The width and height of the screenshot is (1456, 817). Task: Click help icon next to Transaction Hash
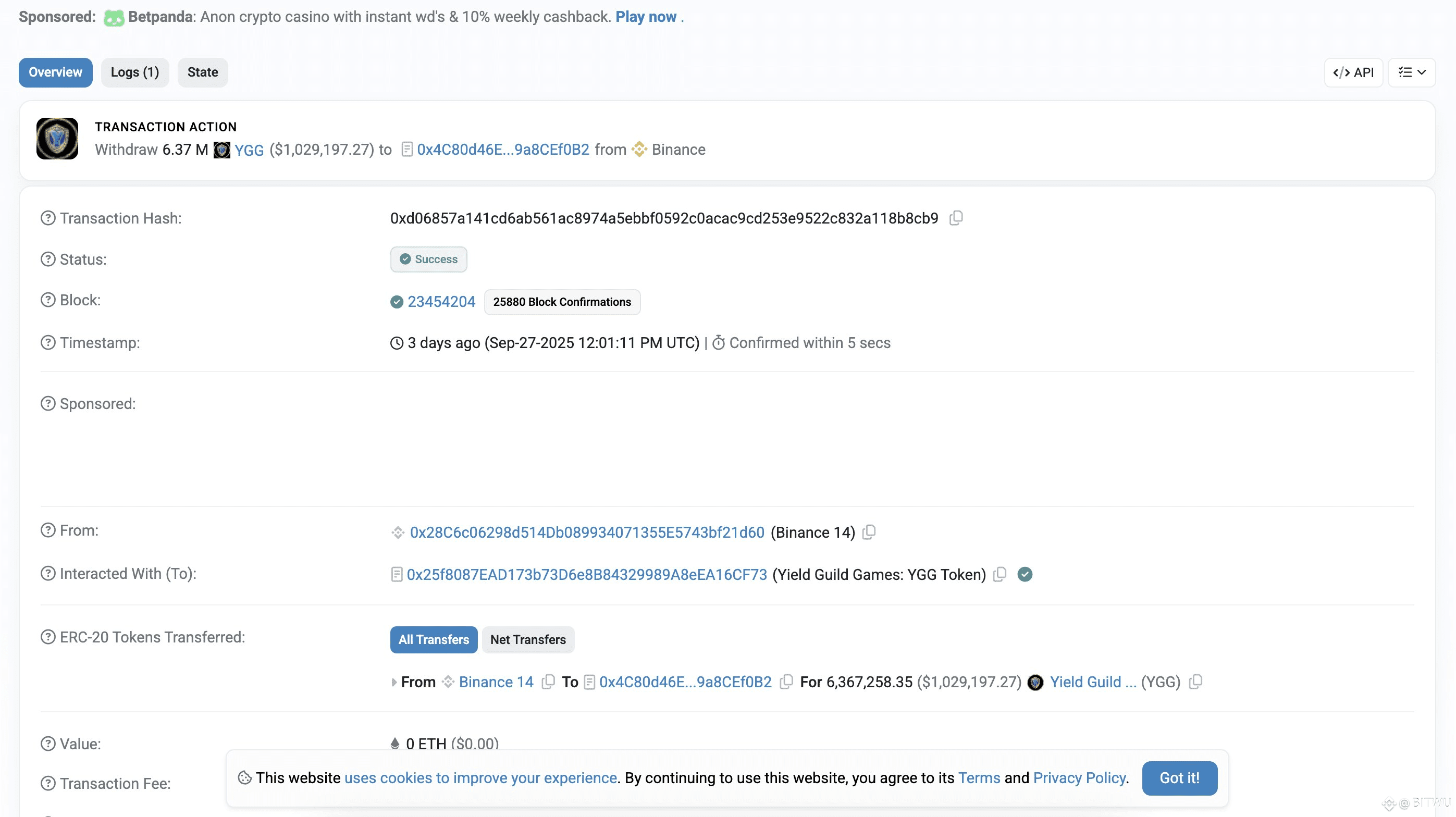point(48,218)
